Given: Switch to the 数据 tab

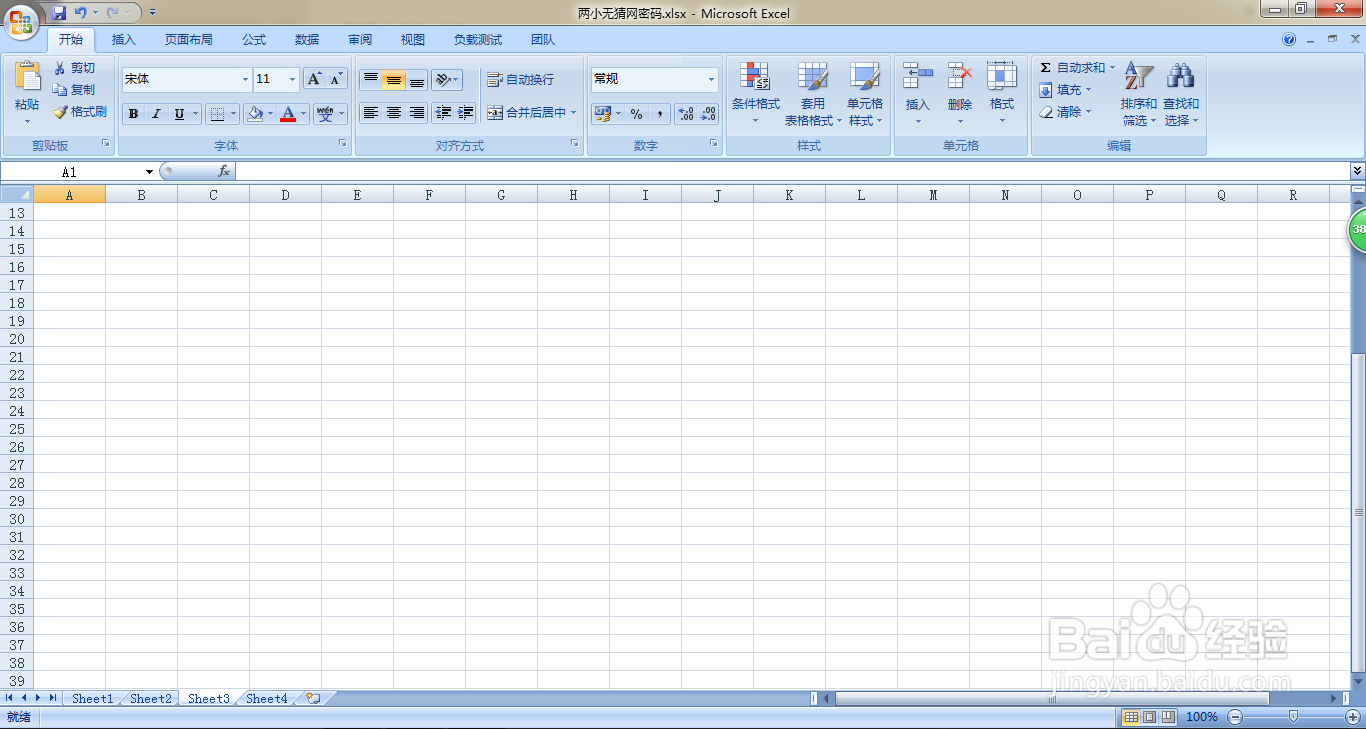Looking at the screenshot, I should (x=307, y=40).
